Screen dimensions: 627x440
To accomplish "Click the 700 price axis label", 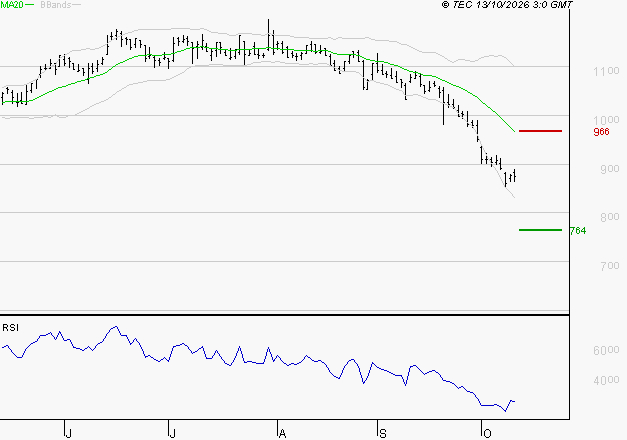I will [610, 266].
